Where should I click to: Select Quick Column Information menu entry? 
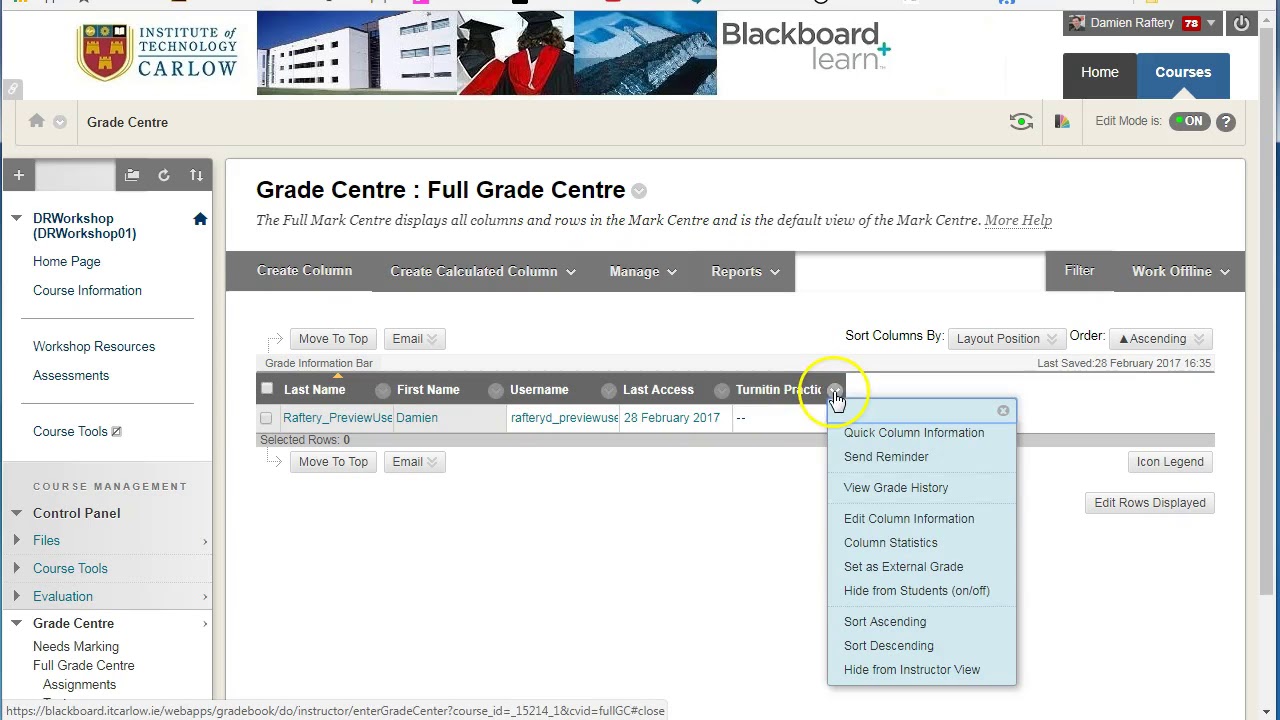(x=914, y=433)
